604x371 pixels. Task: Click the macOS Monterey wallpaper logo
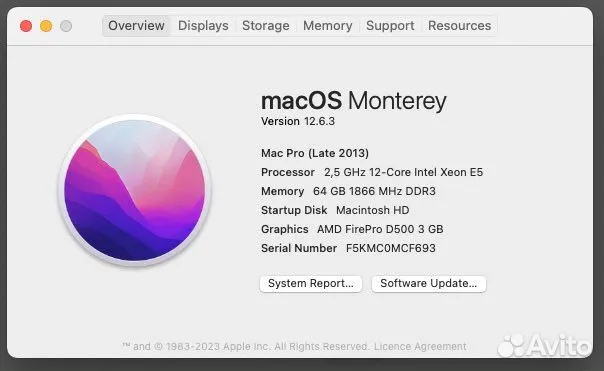point(134,190)
